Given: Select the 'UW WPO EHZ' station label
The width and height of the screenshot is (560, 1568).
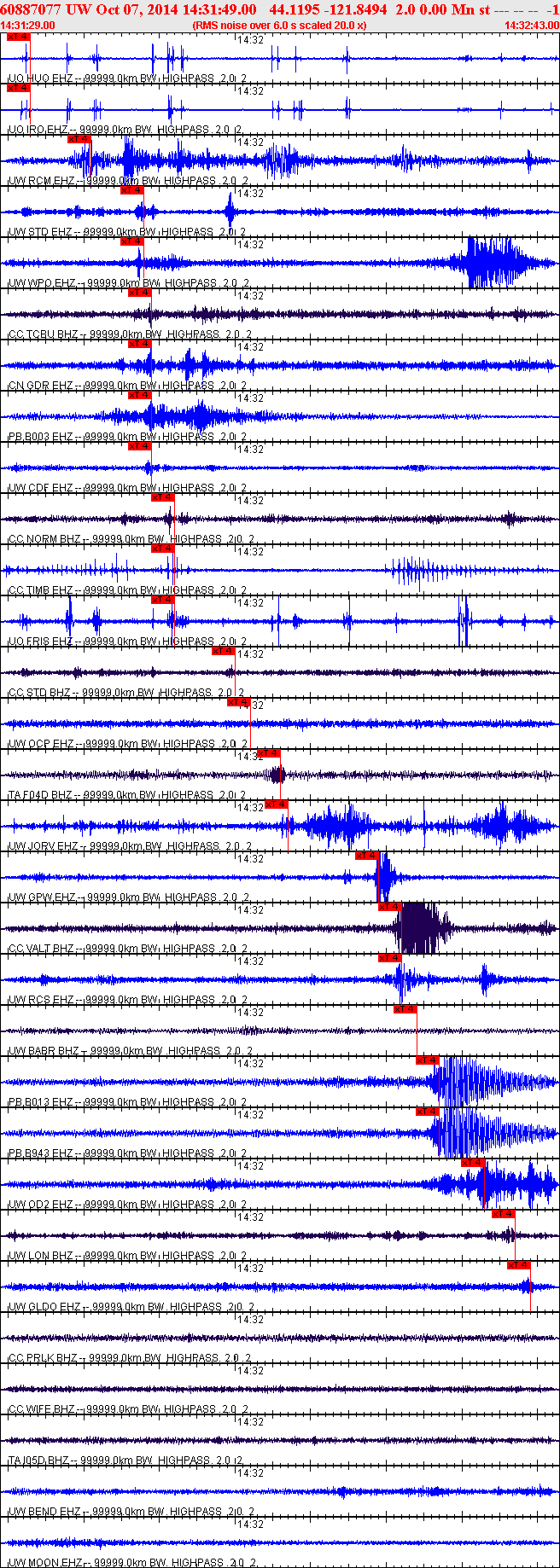Looking at the screenshot, I should tap(41, 283).
